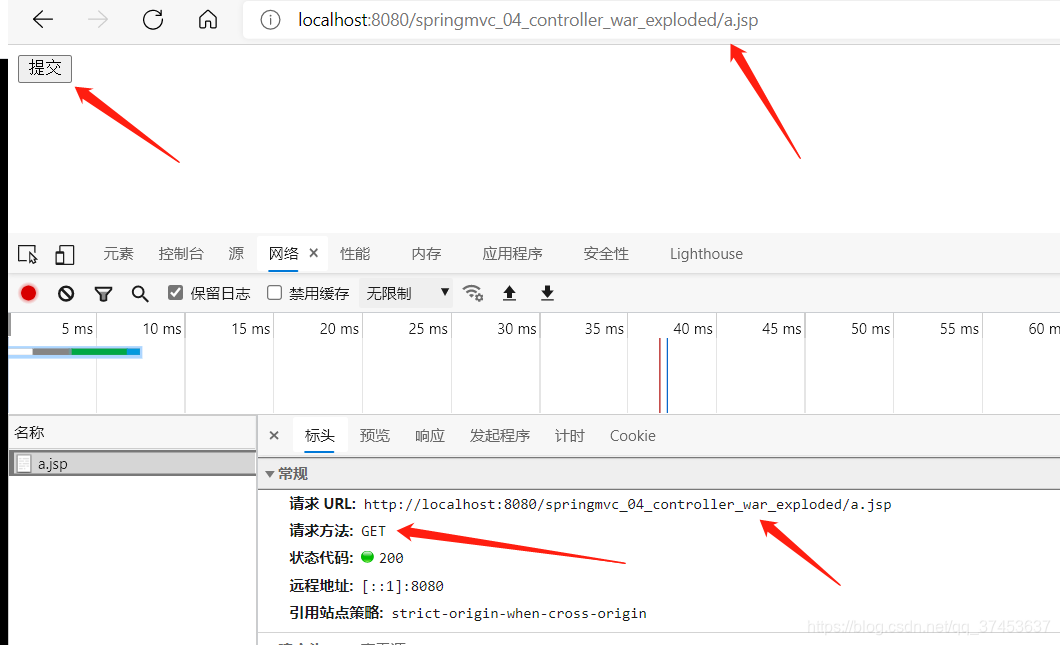1060x645 pixels.
Task: Click the strict-origin-when-cross-origin value
Action: [519, 613]
